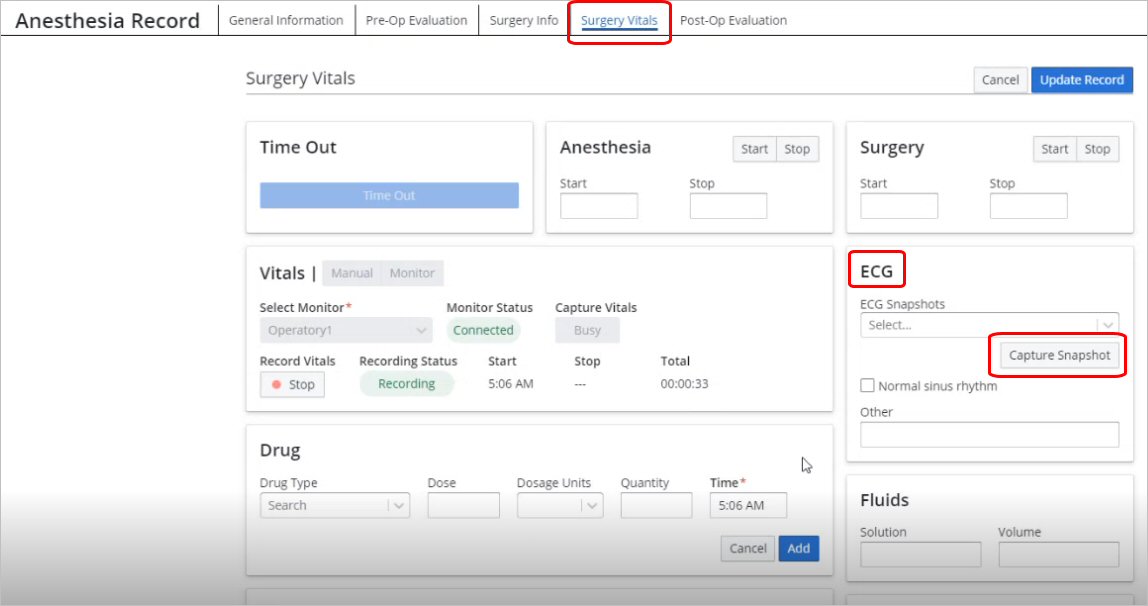Image resolution: width=1148 pixels, height=606 pixels.
Task: Click the drug Dose input field
Action: click(x=463, y=506)
